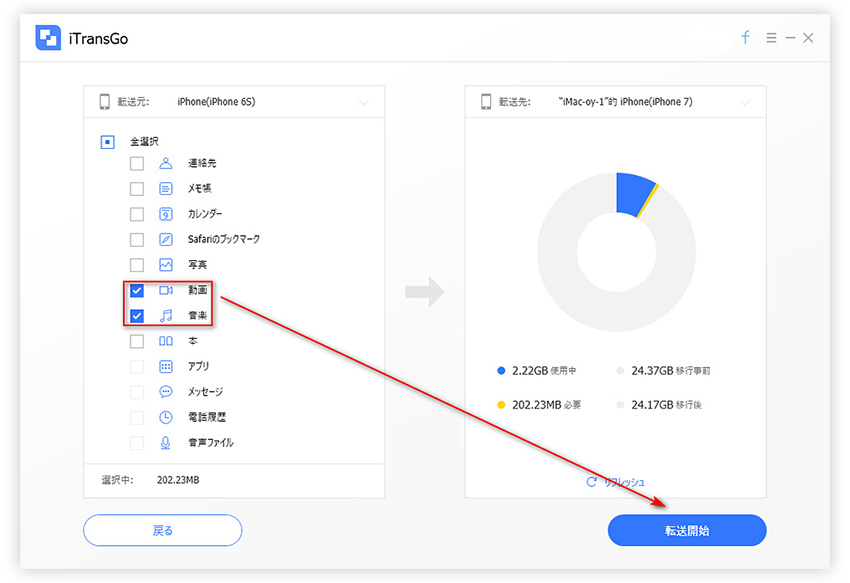This screenshot has width=850, height=583.
Task: Click the Facebook icon in title bar
Action: point(745,38)
